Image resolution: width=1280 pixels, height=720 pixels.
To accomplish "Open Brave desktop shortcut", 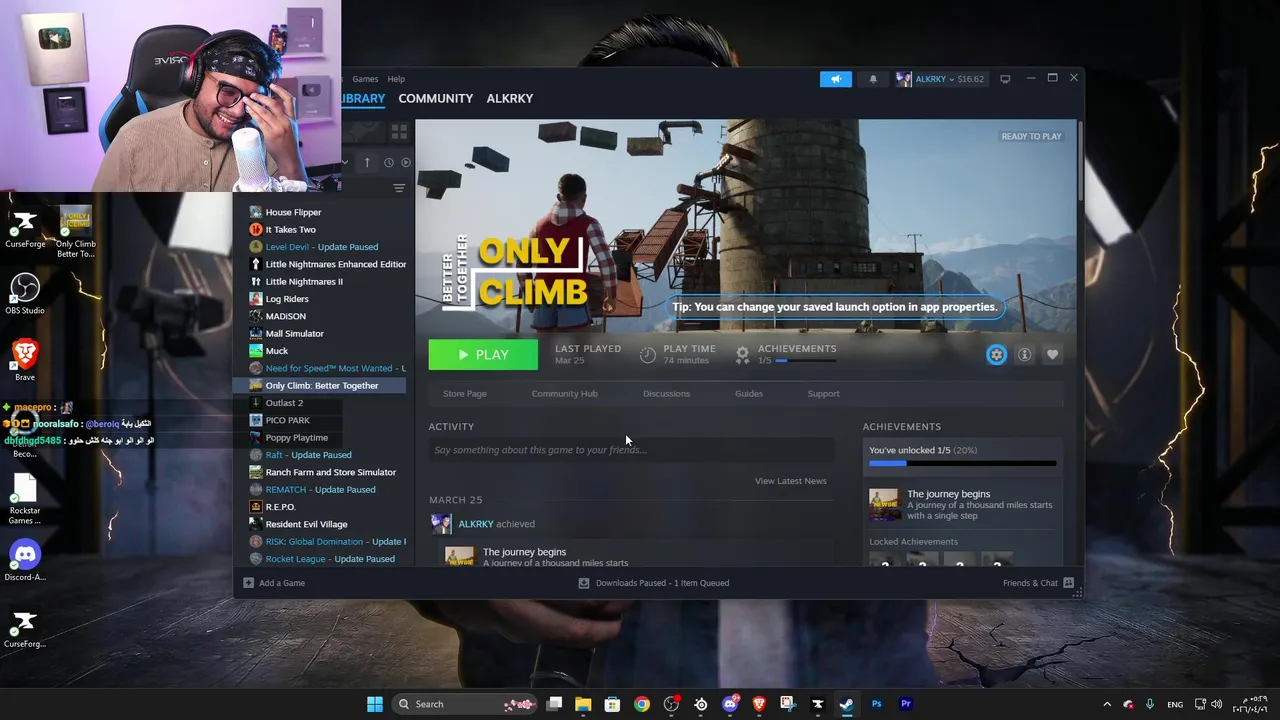I will click(x=25, y=361).
